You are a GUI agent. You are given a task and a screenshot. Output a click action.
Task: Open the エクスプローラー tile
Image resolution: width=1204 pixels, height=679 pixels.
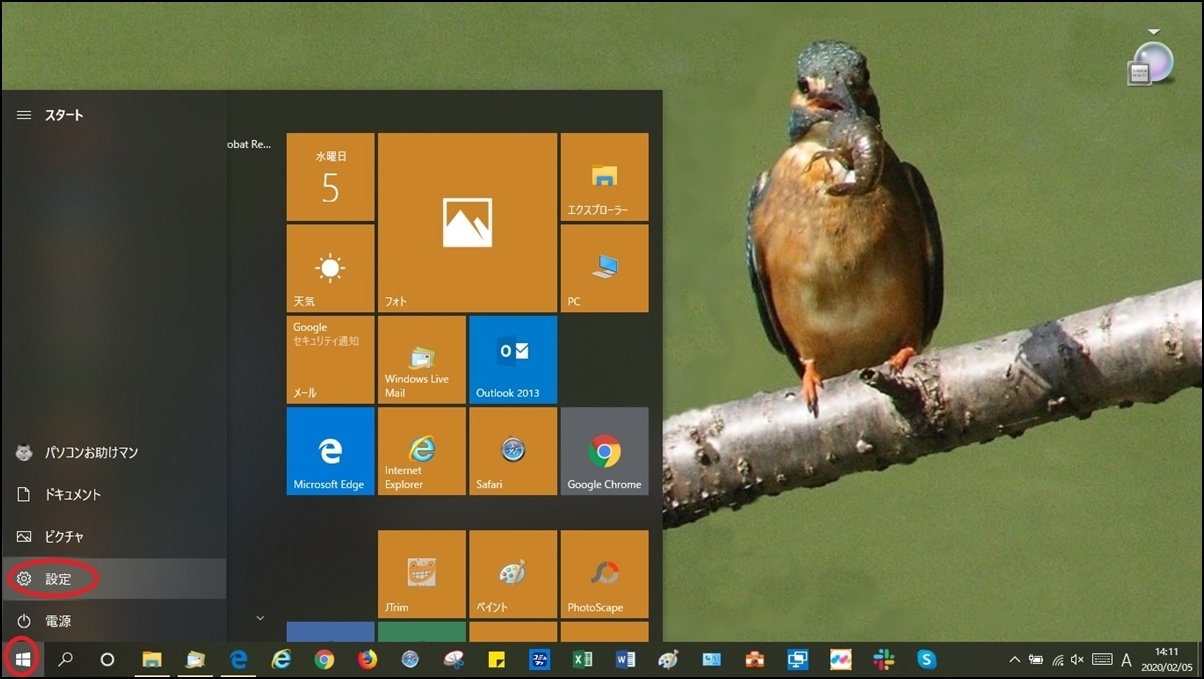pos(604,177)
